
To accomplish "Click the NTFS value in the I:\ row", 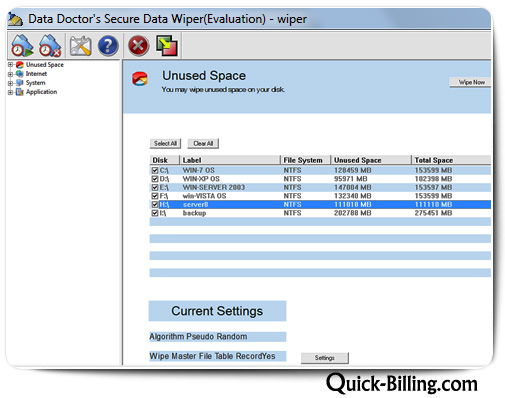I will (x=292, y=213).
